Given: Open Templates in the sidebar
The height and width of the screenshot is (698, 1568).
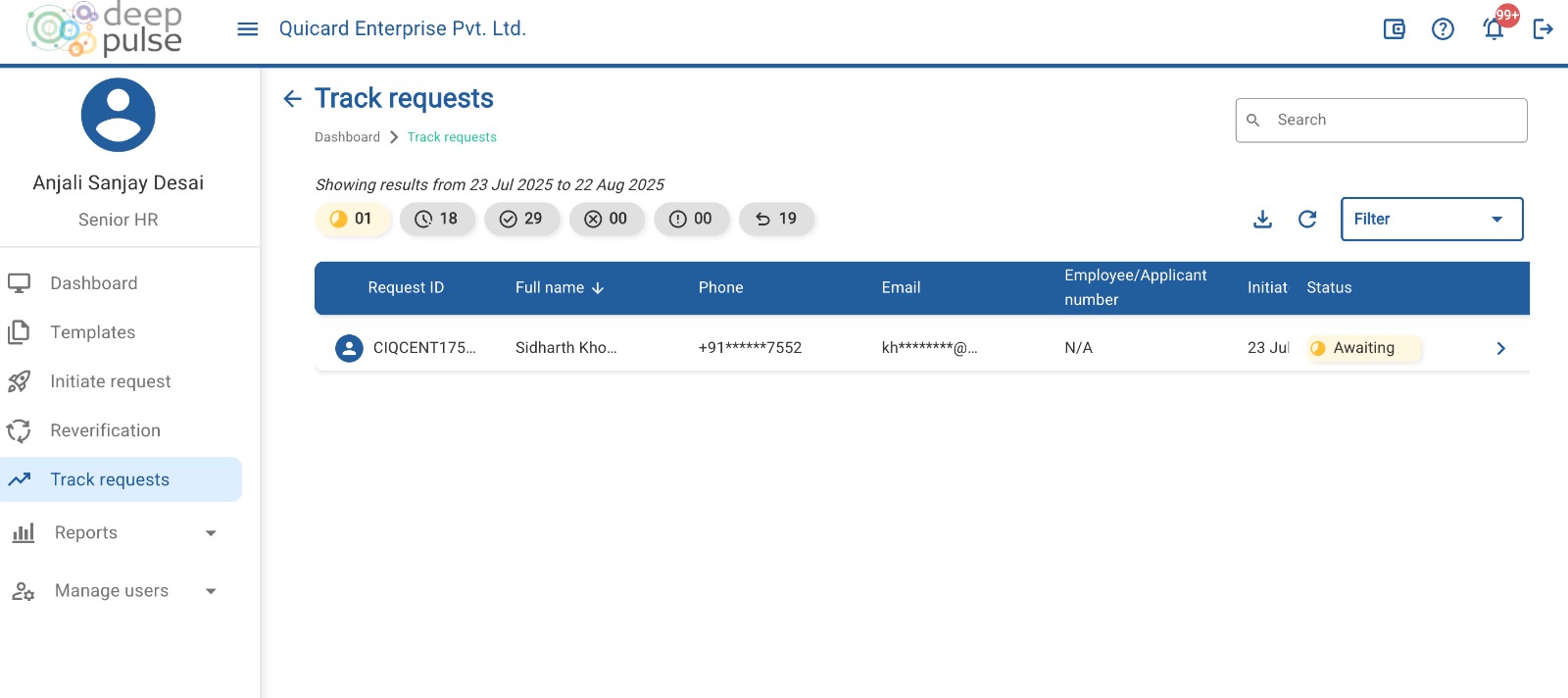Looking at the screenshot, I should pyautogui.click(x=121, y=332).
